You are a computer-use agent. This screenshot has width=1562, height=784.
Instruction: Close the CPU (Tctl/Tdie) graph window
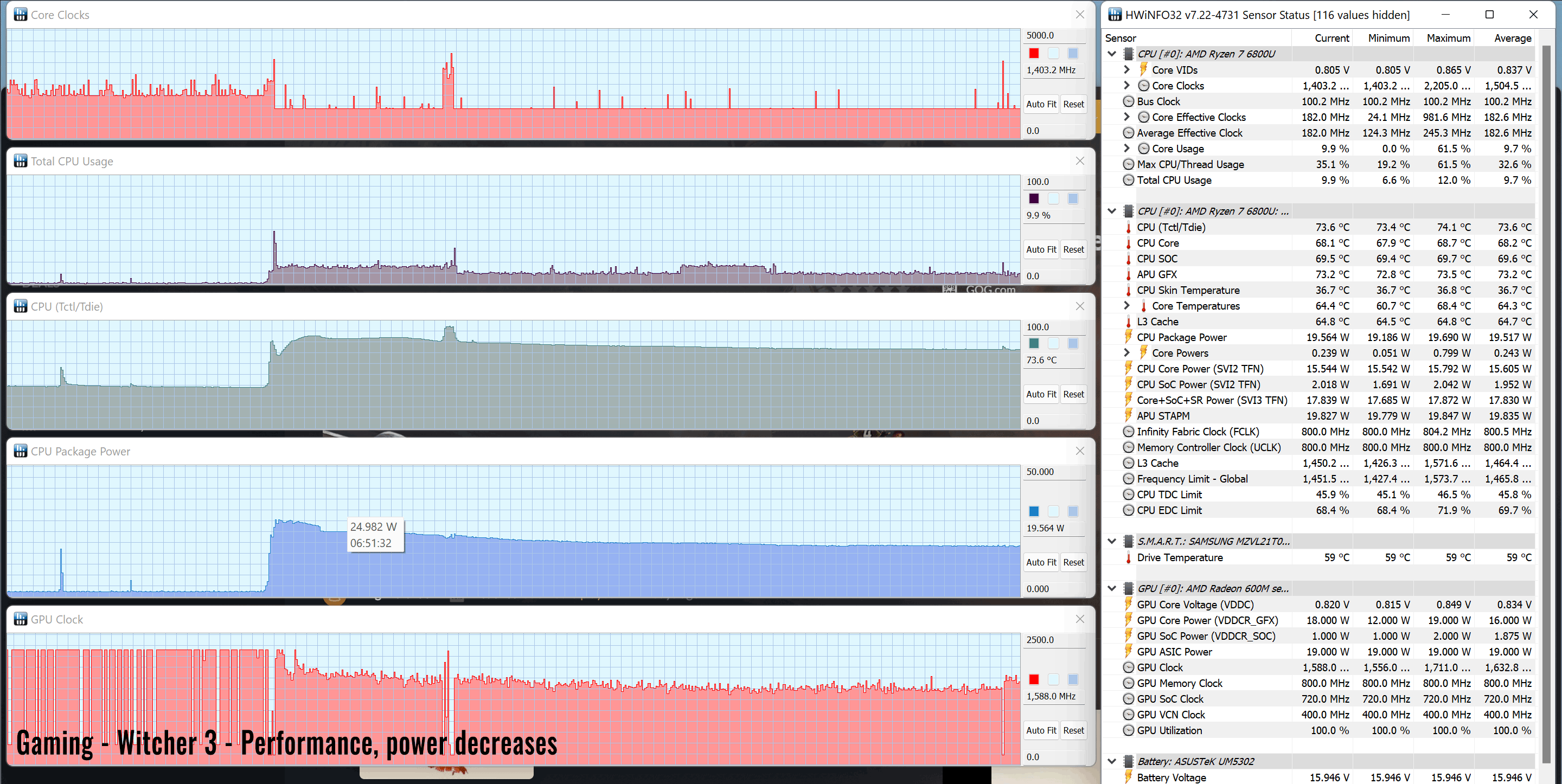point(1080,306)
